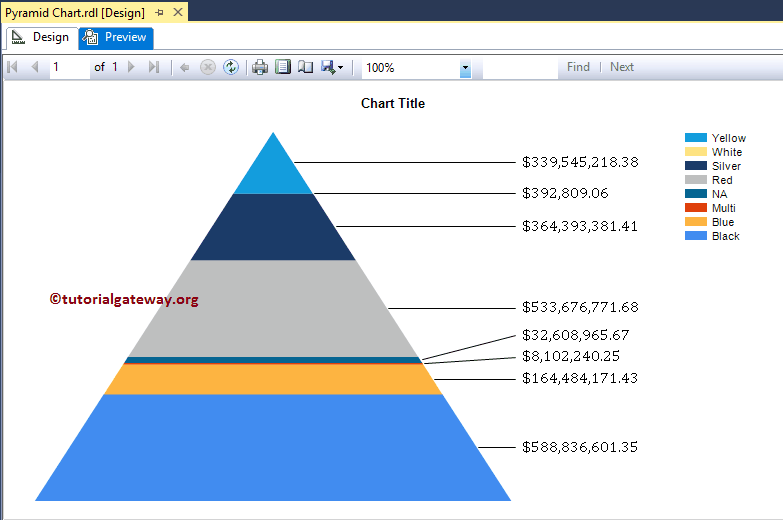Select the bottom blue pyramid segment

pyautogui.click(x=273, y=448)
